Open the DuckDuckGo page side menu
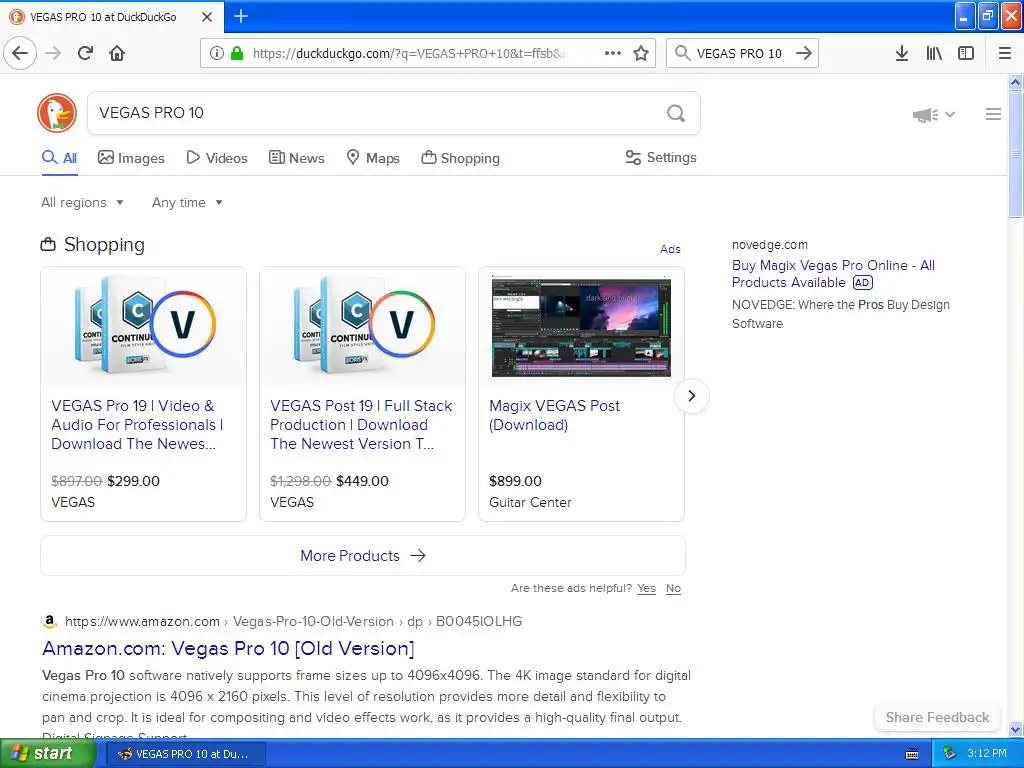 coord(993,114)
